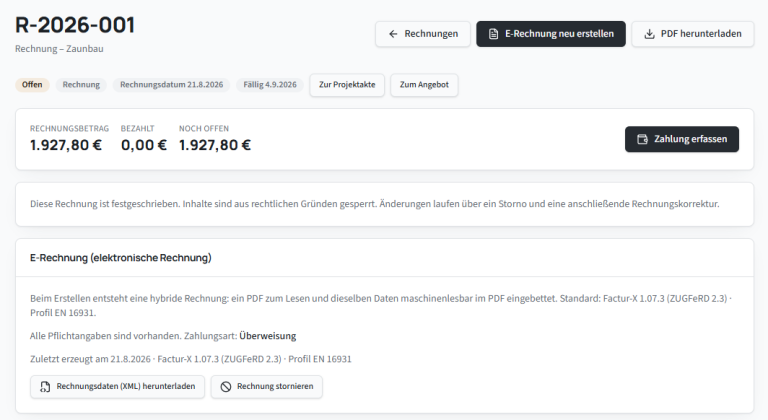Click the Rechnungsbetrag amount 1.927,80 €
The width and height of the screenshot is (768, 420).
66,145
